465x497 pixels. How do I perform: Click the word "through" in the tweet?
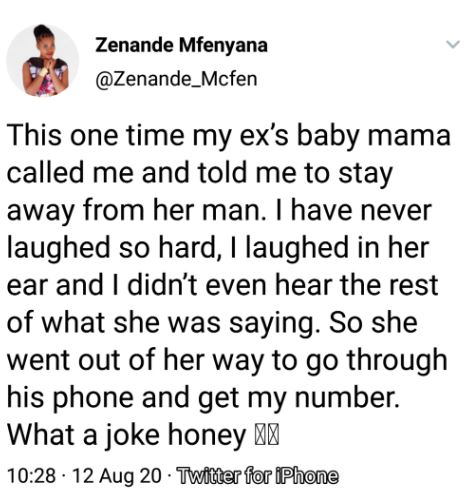(397, 360)
